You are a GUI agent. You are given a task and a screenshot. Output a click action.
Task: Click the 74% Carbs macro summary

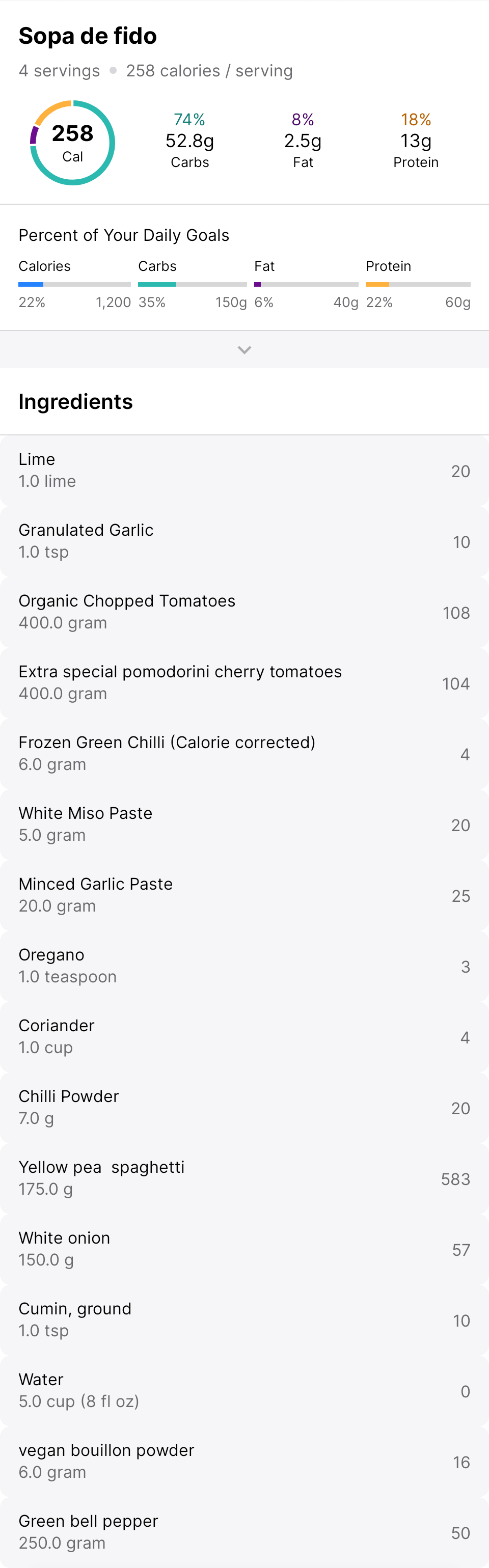(x=189, y=141)
